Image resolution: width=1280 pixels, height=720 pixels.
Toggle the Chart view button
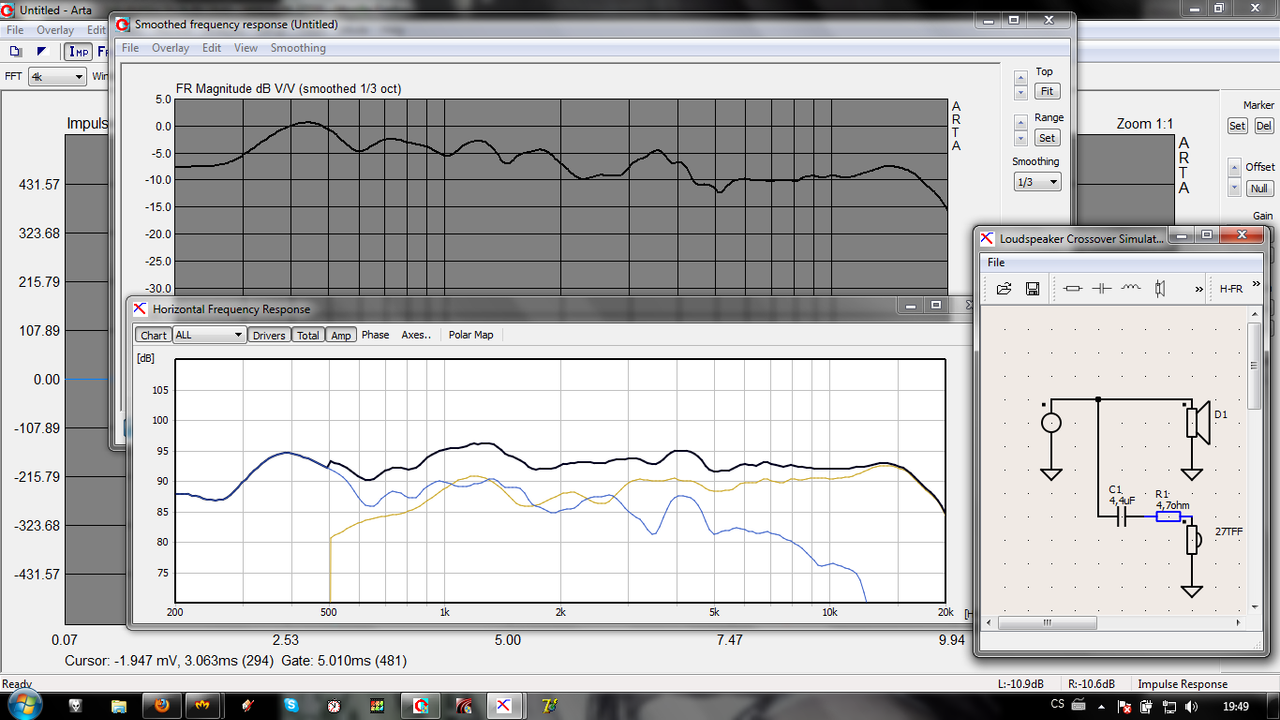point(153,335)
